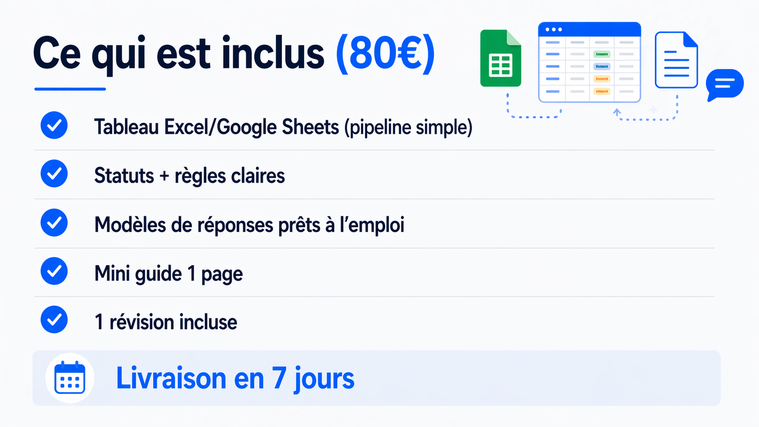Click the three dots on spreadsheet window
This screenshot has width=759, height=427.
pos(553,29)
